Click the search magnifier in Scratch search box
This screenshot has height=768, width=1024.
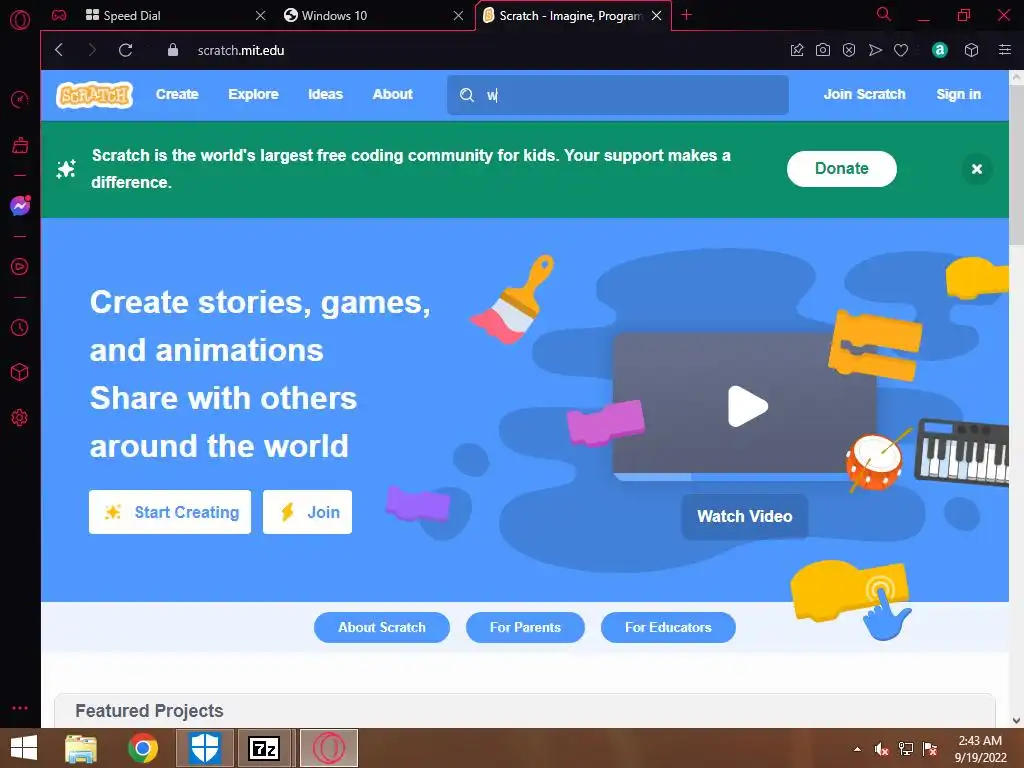(466, 95)
